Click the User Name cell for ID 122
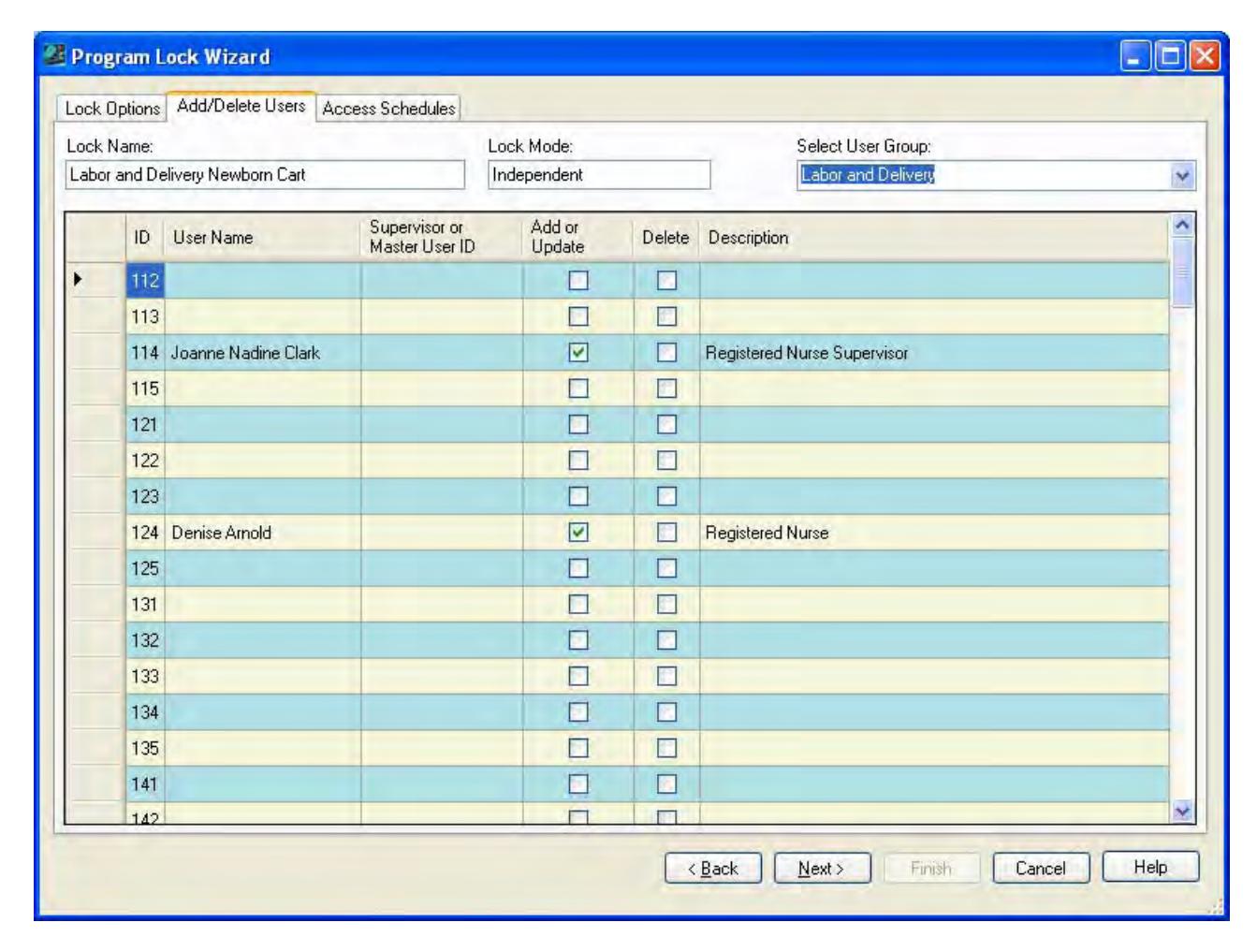The width and height of the screenshot is (1257, 952). click(262, 461)
